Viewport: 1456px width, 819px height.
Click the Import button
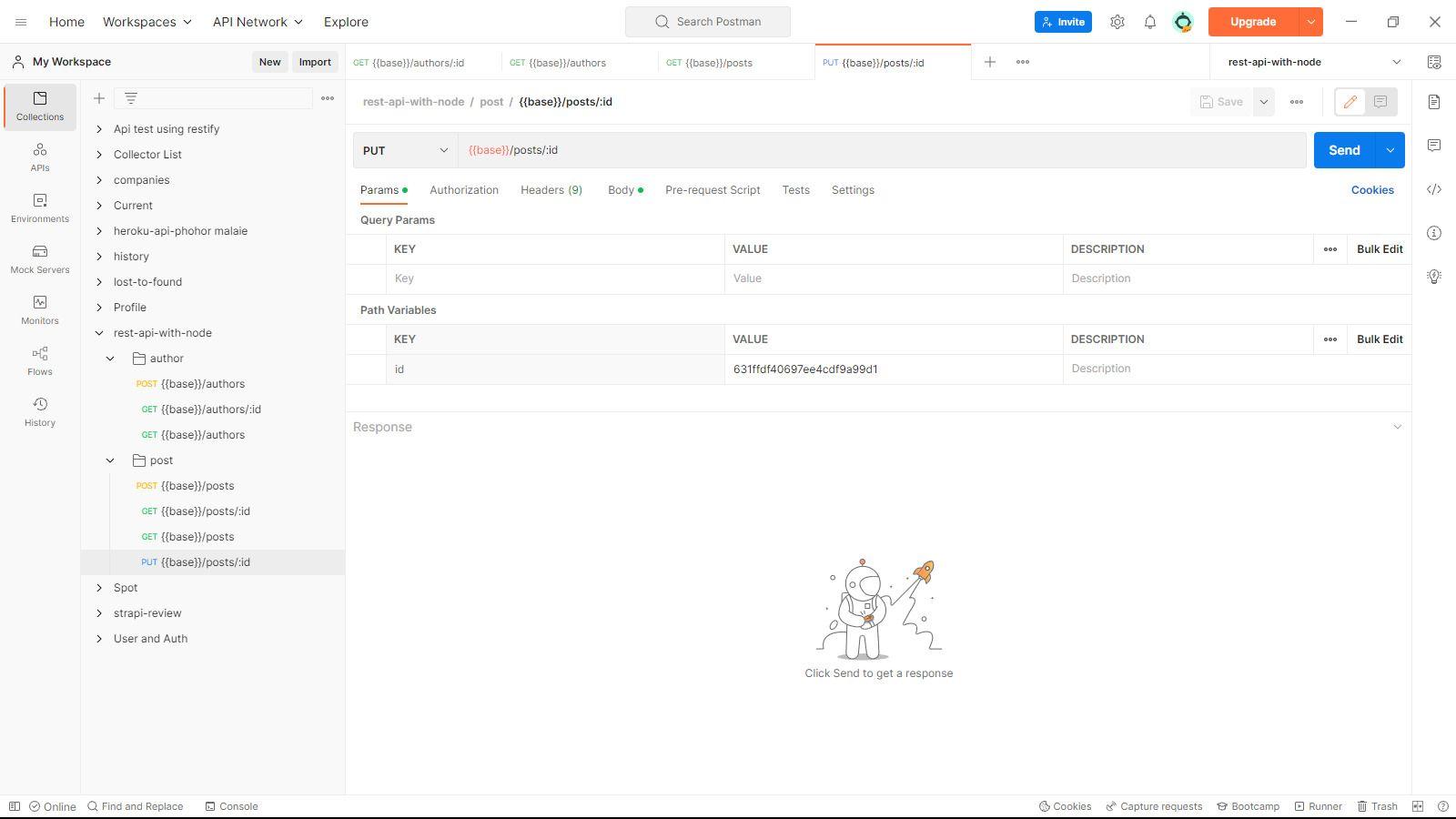click(315, 62)
